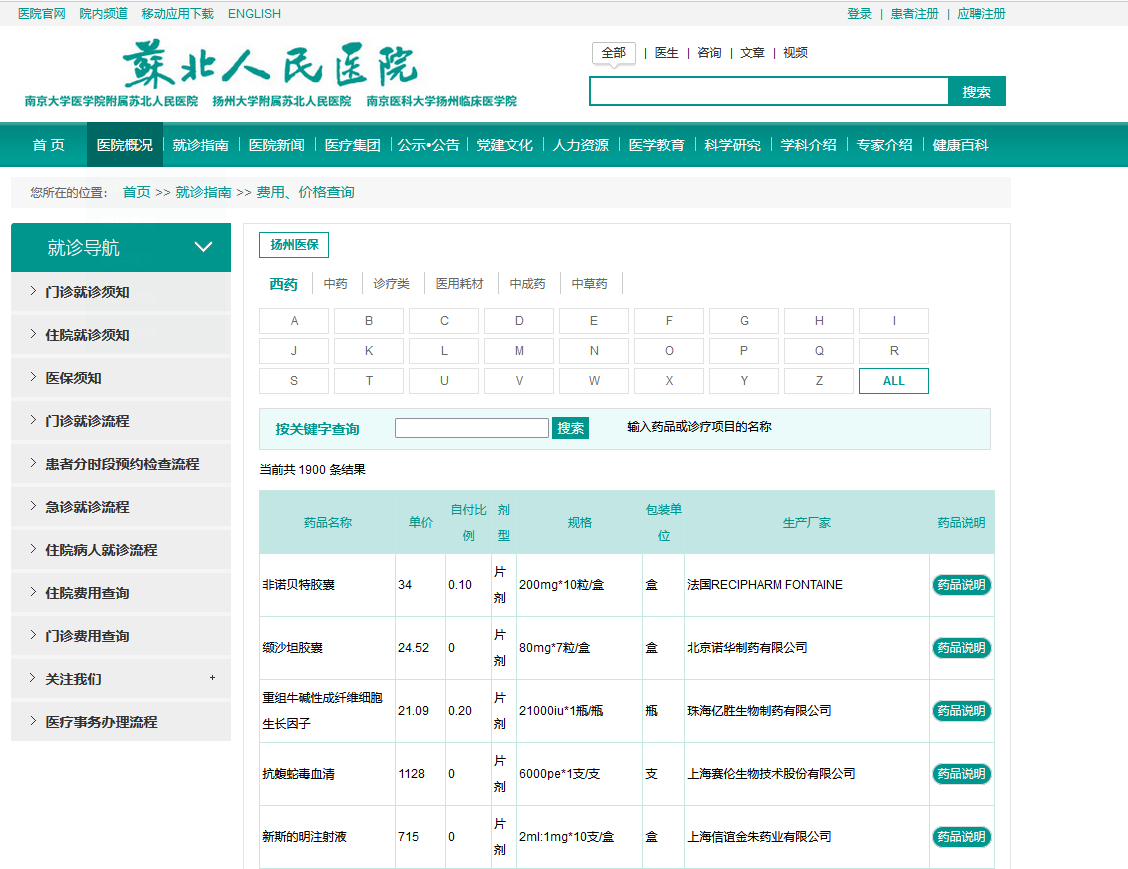Select the 中药 category tab
The height and width of the screenshot is (869, 1128).
(x=335, y=284)
